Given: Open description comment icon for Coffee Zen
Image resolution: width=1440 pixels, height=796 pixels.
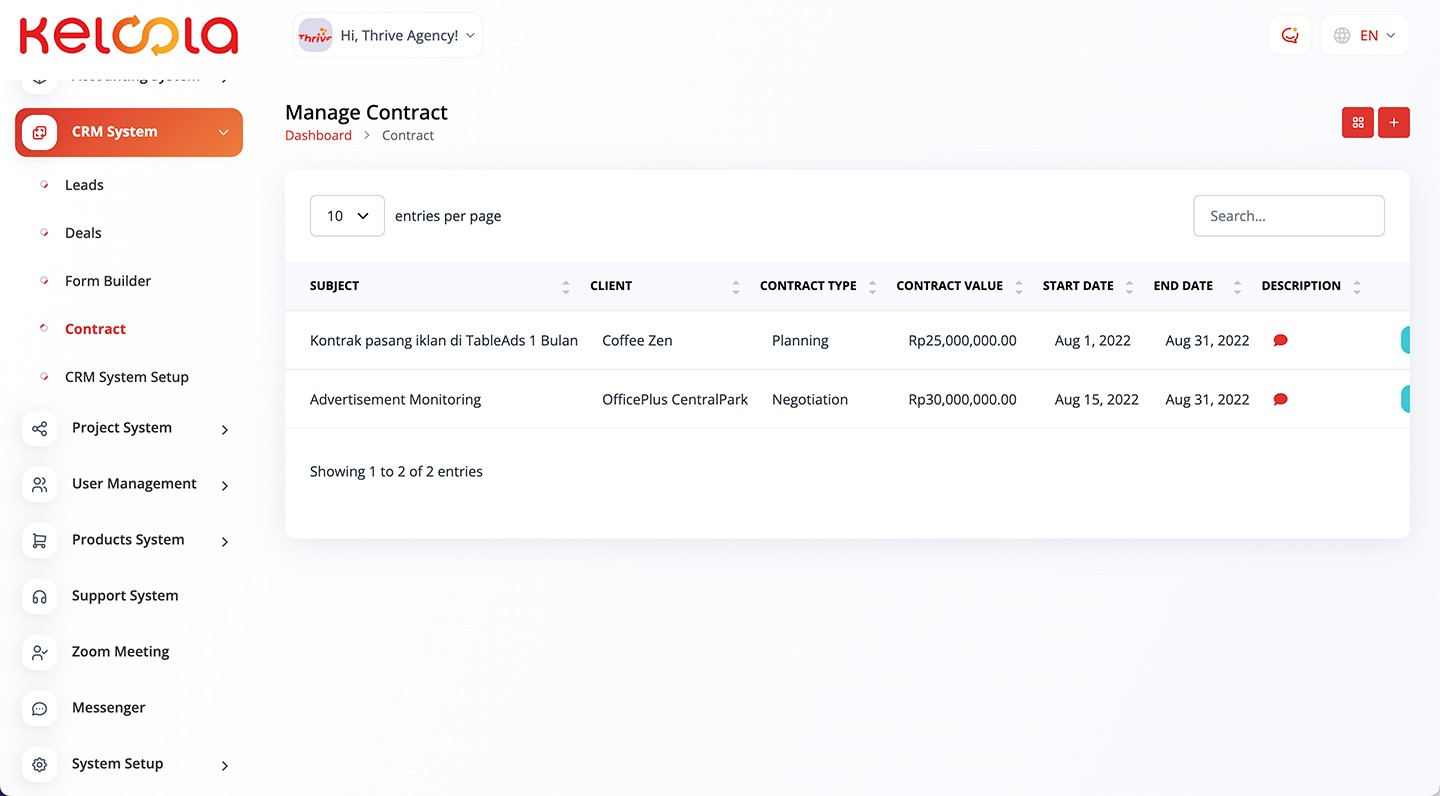Looking at the screenshot, I should pyautogui.click(x=1280, y=340).
